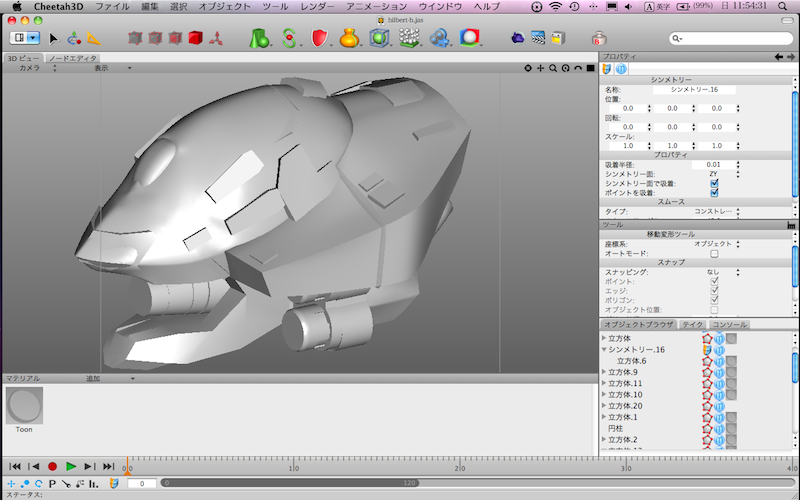
Task: Toggle the シンメトリー面で吸着 checkbox
Action: [x=714, y=183]
